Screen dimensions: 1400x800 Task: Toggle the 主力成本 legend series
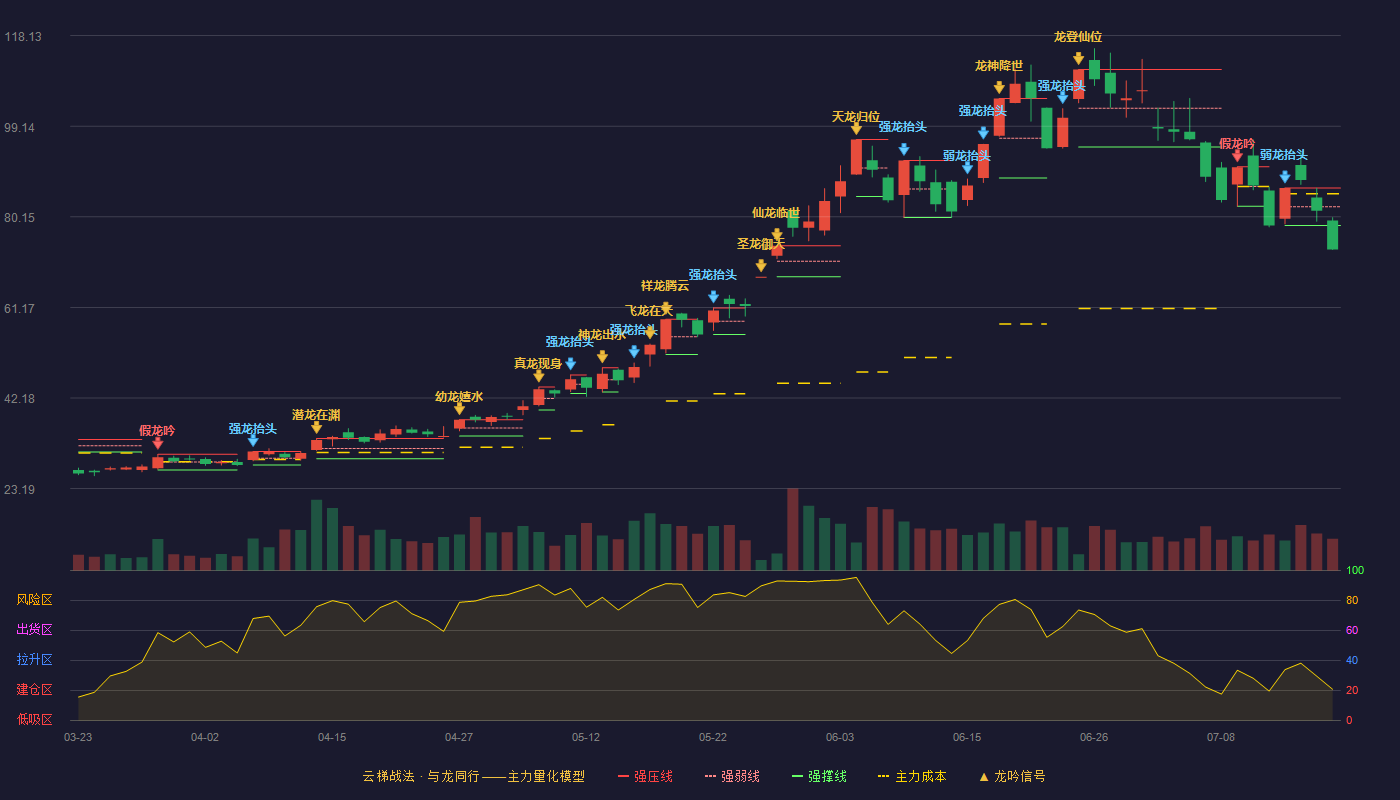click(x=912, y=776)
